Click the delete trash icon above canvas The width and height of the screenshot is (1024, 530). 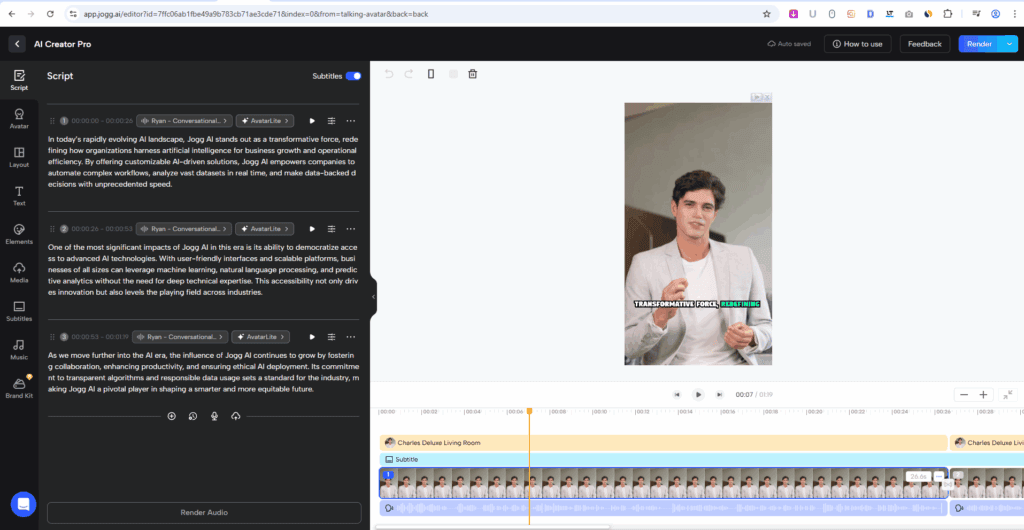pos(473,74)
